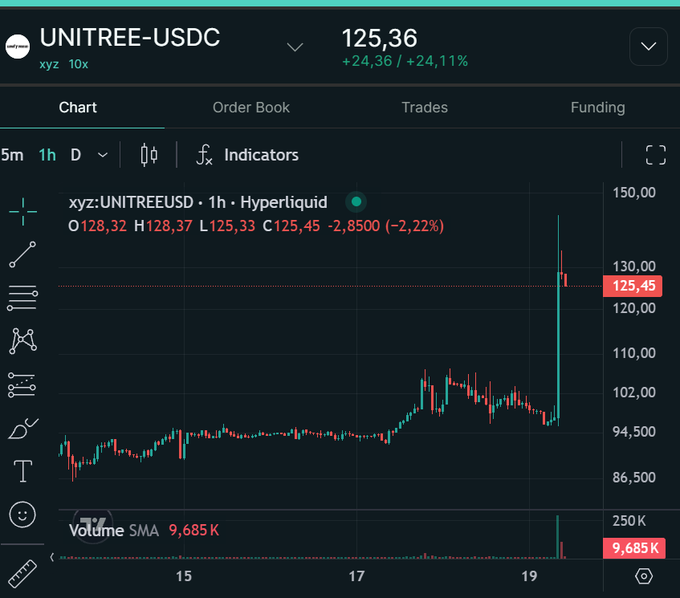Screen dimensions: 680x598
Task: Select the brush drawing tool
Action: tap(23, 428)
